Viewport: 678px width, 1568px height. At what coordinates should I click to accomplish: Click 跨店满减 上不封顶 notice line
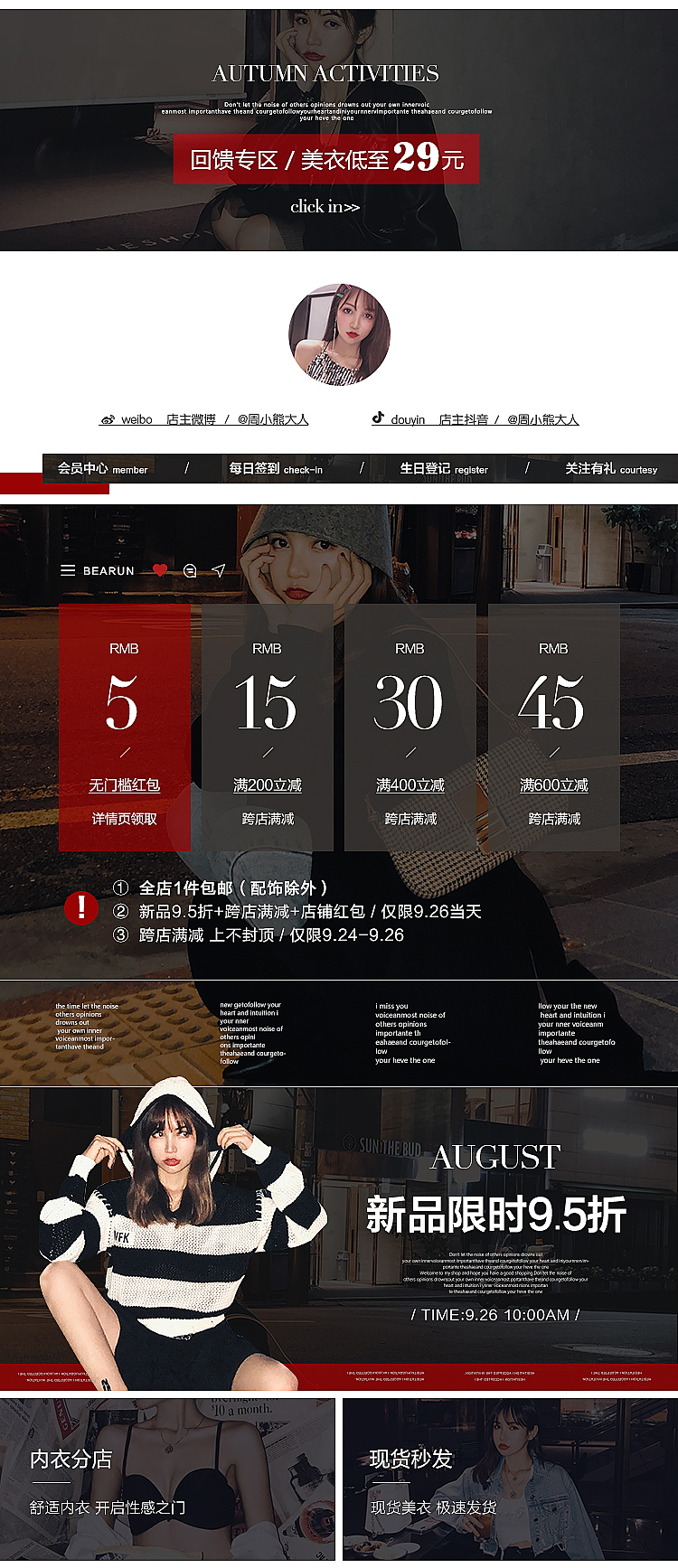coord(258,935)
